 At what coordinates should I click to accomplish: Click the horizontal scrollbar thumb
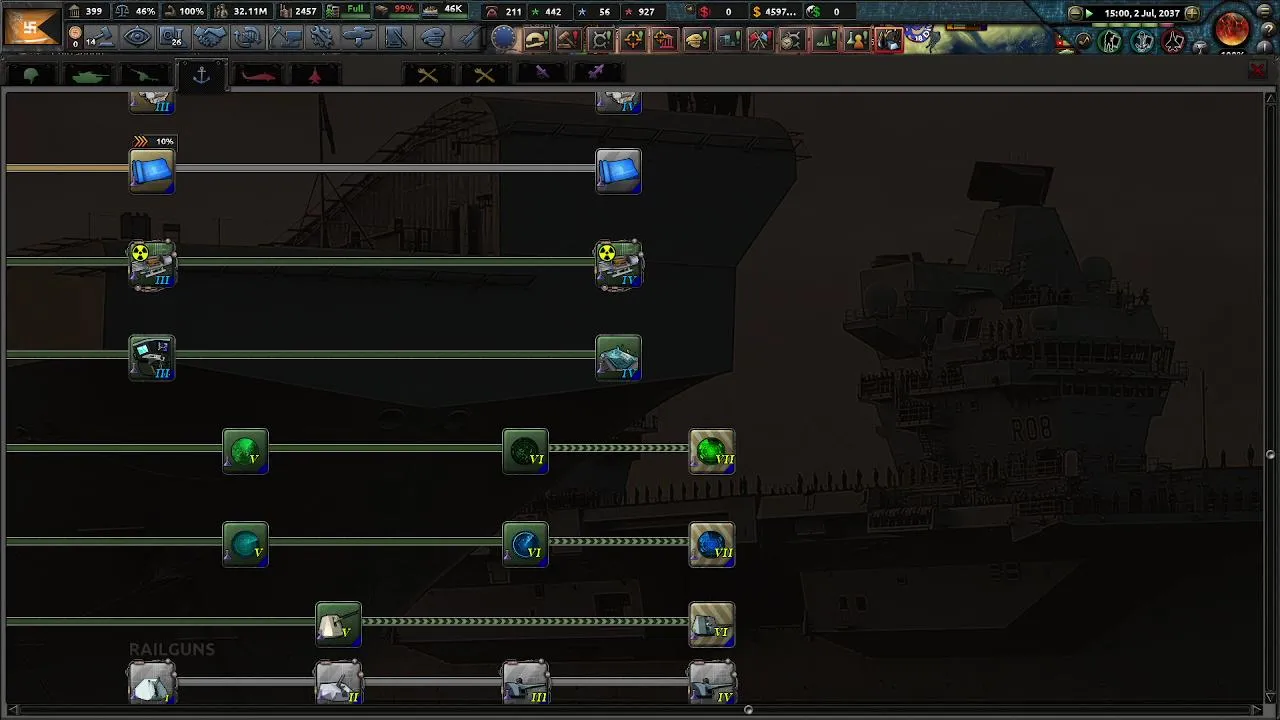pyautogui.click(x=748, y=710)
